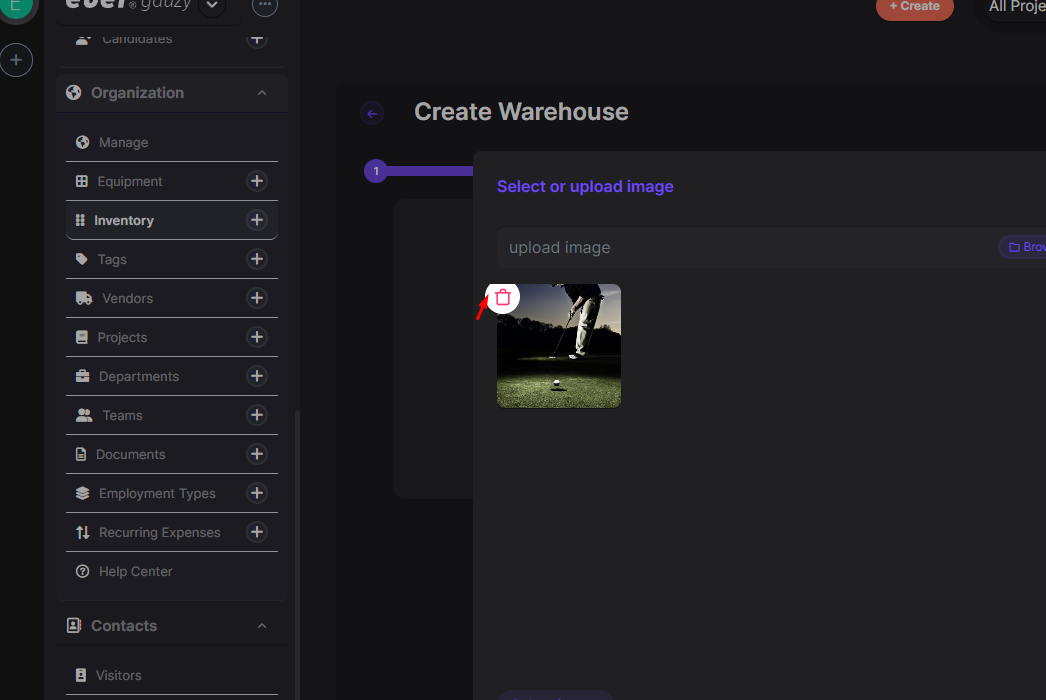The height and width of the screenshot is (700, 1046).
Task: Click the plus icon next to Vendors
Action: [257, 298]
